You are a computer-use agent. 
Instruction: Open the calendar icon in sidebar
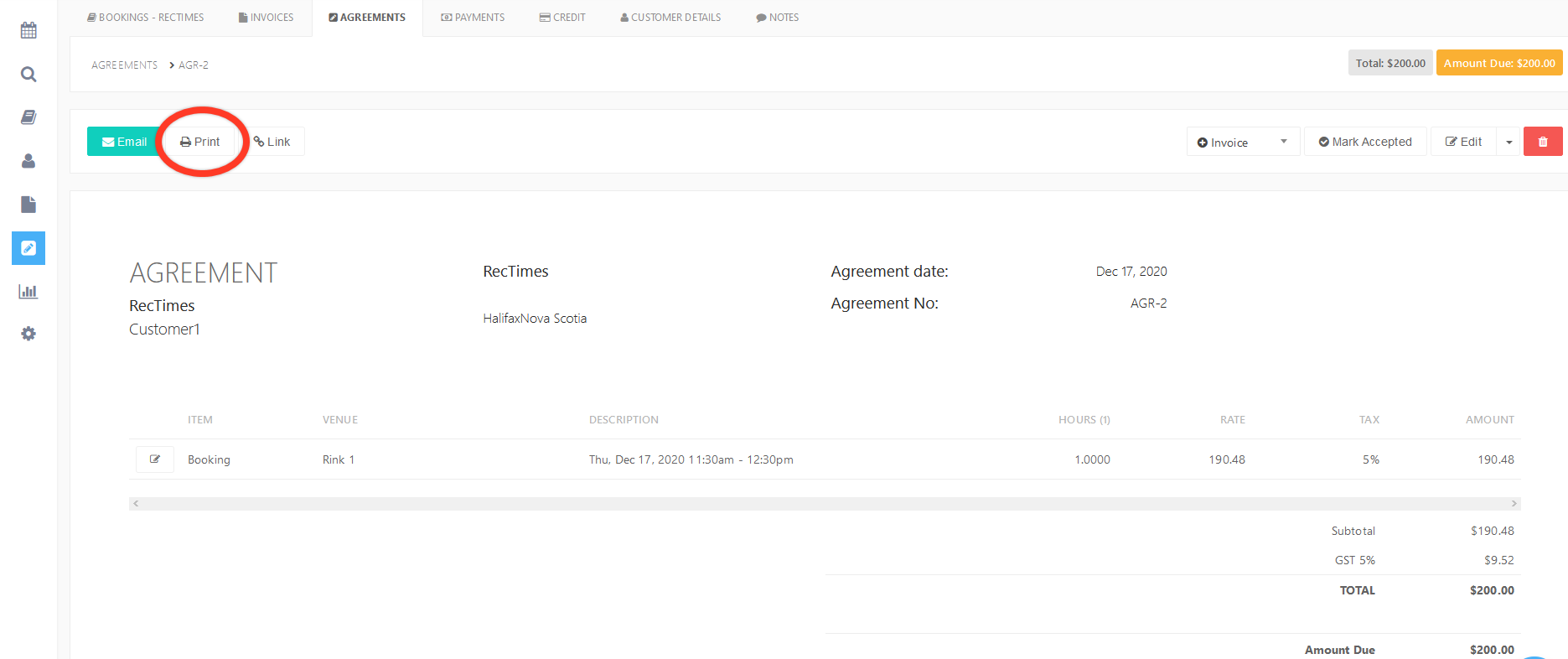tap(28, 31)
